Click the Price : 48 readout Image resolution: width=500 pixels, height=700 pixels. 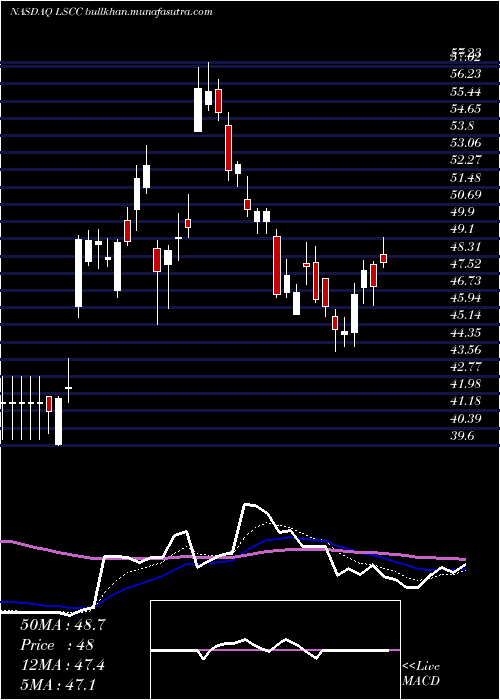pos(57,645)
